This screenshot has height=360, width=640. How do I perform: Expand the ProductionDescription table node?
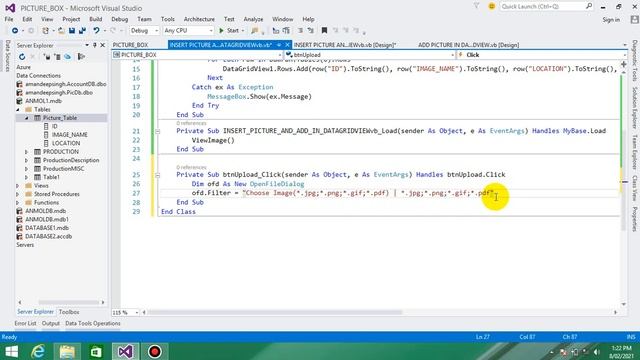point(27,160)
